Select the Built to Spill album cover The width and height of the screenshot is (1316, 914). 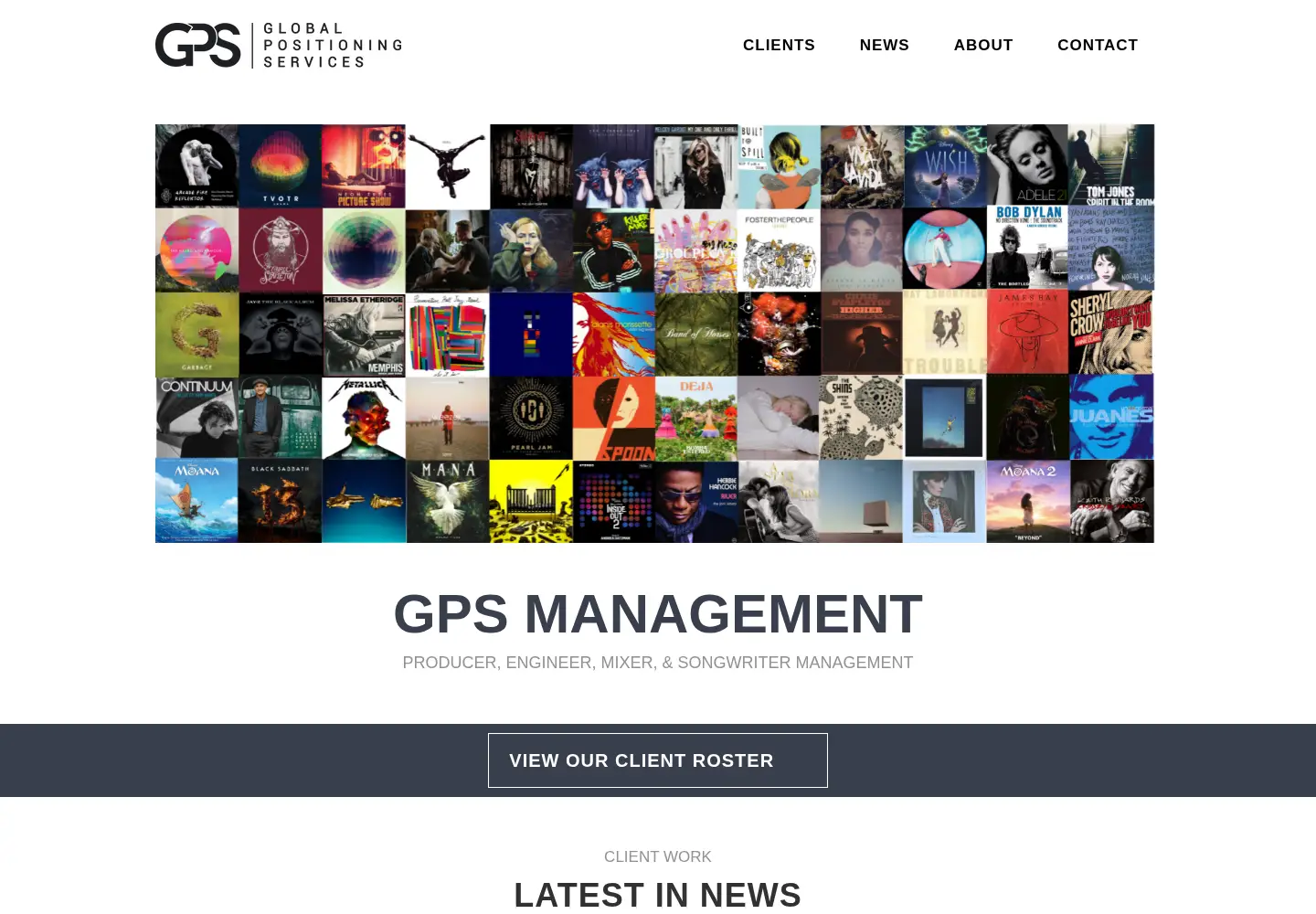click(x=779, y=166)
